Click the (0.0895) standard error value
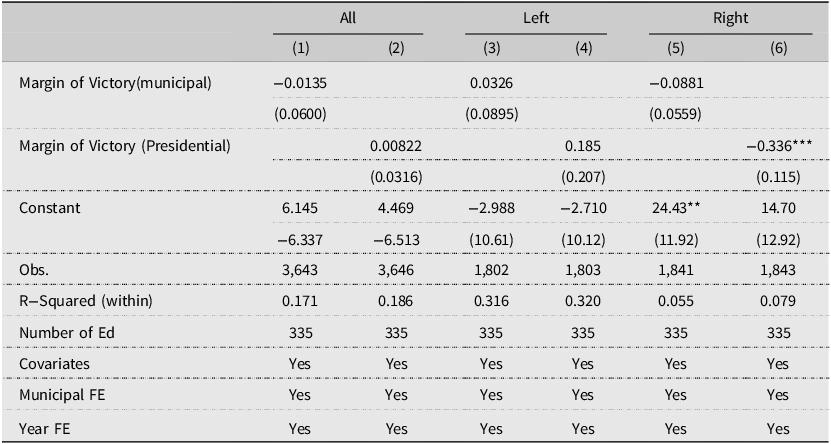Image resolution: width=831 pixels, height=444 pixels. point(491,114)
